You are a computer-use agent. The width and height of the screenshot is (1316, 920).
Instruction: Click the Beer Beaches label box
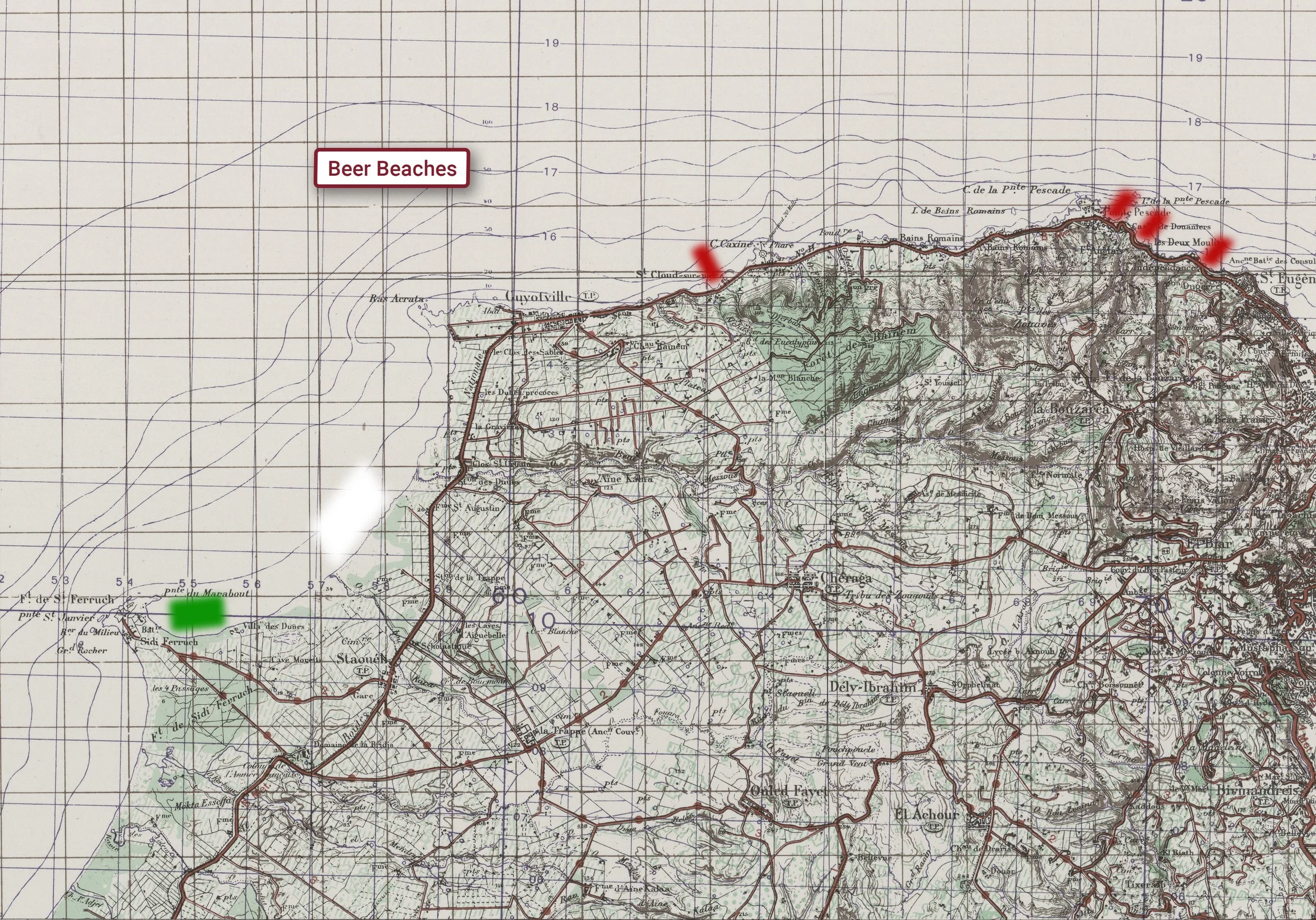(x=392, y=168)
